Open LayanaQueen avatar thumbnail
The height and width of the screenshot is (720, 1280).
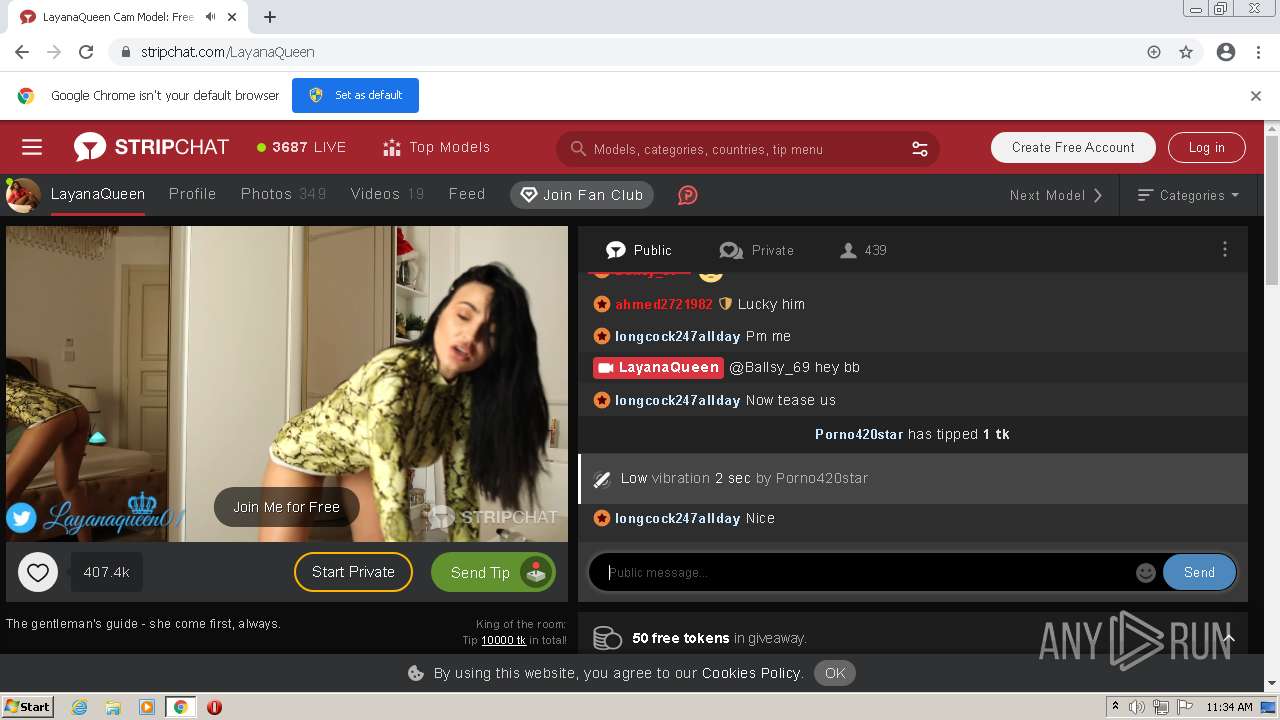(x=23, y=195)
